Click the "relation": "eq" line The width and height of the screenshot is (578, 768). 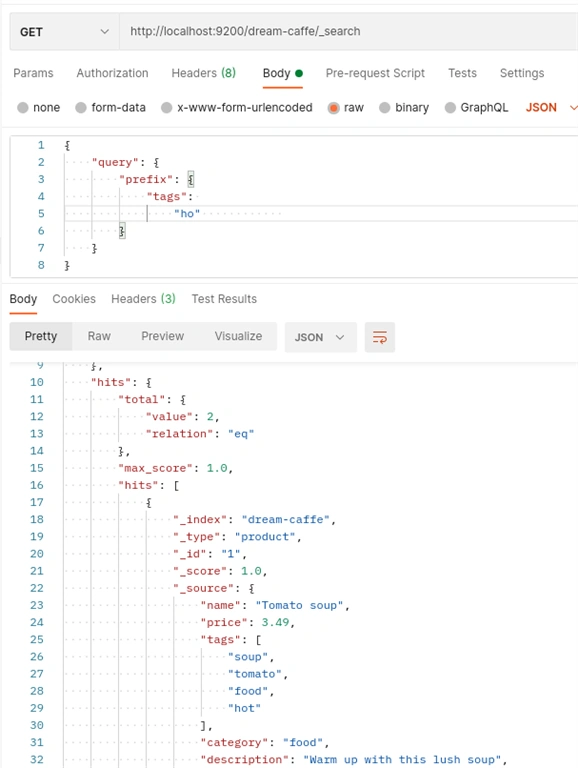(x=200, y=434)
